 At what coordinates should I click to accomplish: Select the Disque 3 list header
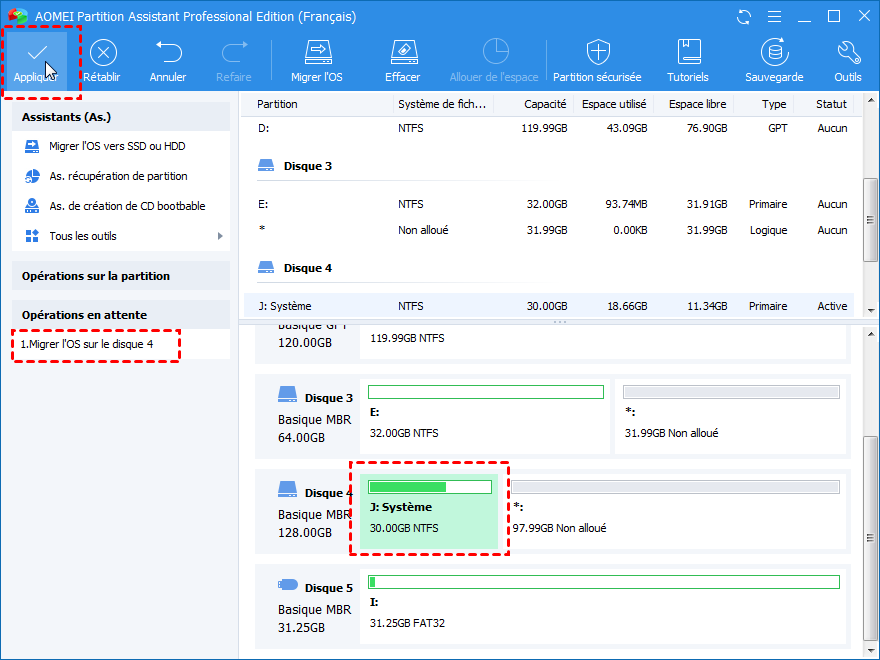(x=308, y=166)
